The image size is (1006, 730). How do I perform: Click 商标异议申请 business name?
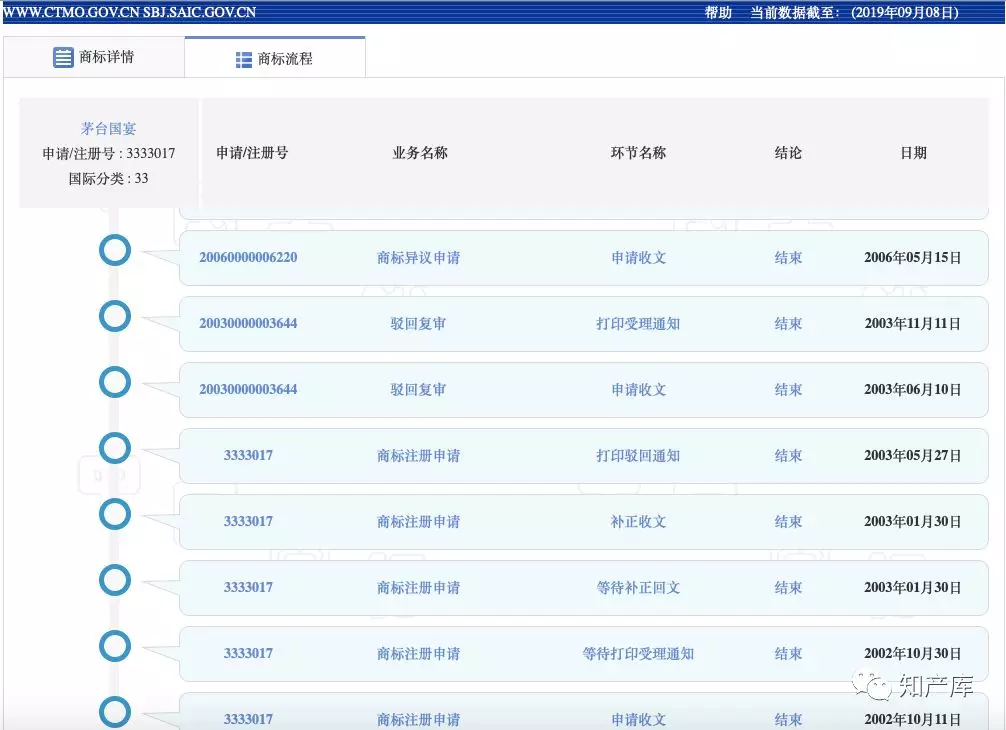point(418,258)
